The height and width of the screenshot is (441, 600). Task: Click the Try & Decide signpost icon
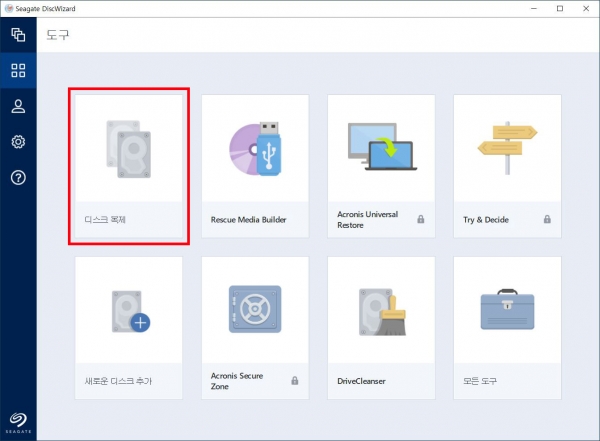506,149
